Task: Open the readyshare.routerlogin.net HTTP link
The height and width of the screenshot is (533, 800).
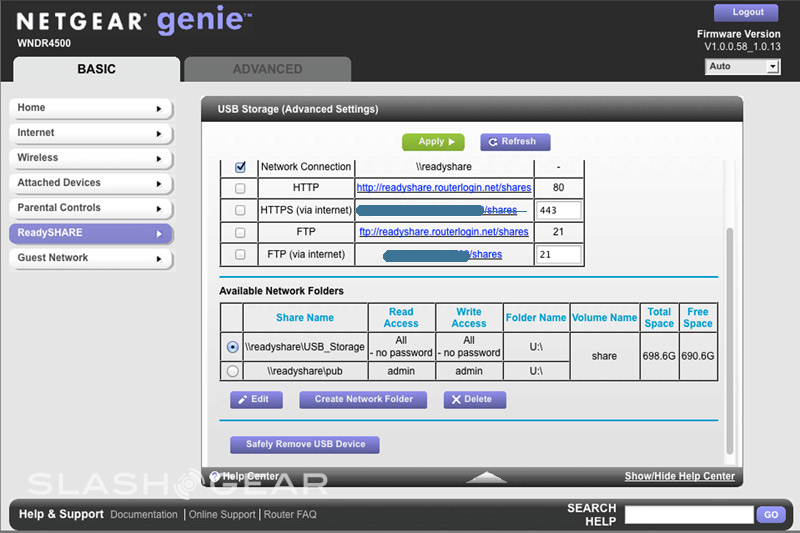Action: click(443, 188)
